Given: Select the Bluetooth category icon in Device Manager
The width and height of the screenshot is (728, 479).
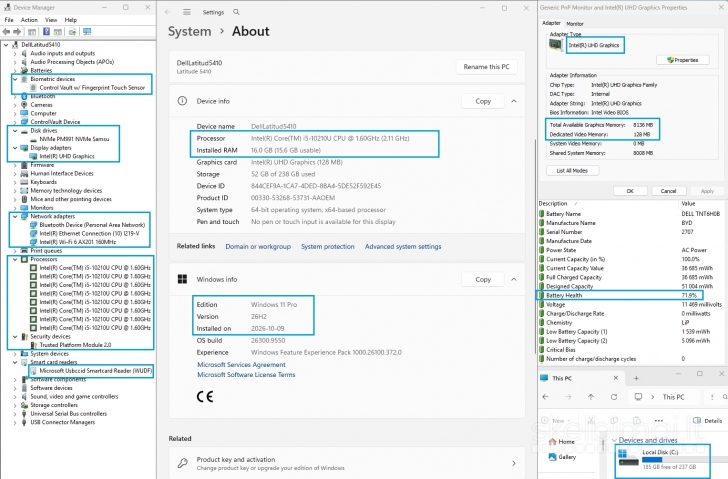Looking at the screenshot, I should point(24,96).
